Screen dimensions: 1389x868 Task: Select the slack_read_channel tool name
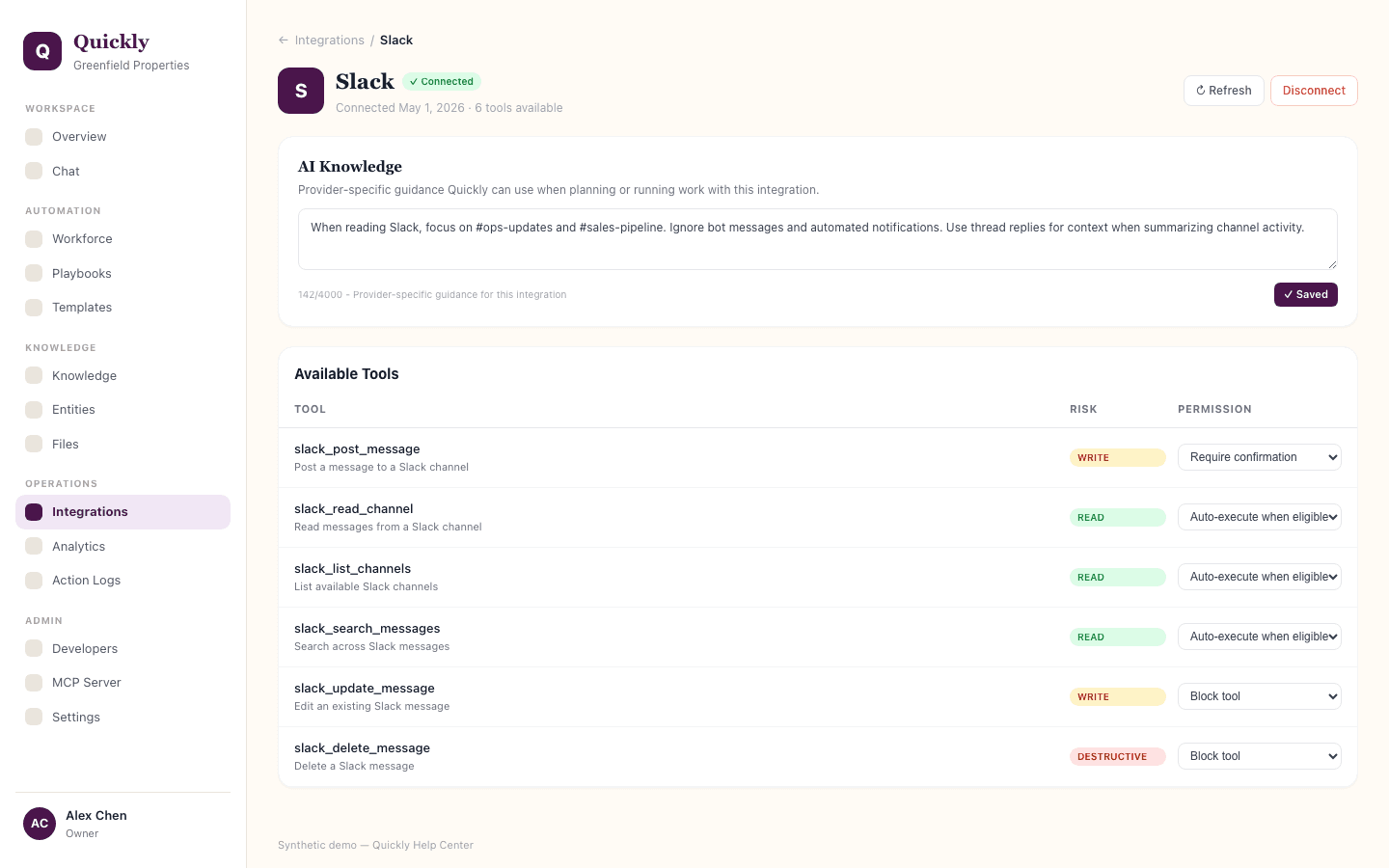click(353, 509)
